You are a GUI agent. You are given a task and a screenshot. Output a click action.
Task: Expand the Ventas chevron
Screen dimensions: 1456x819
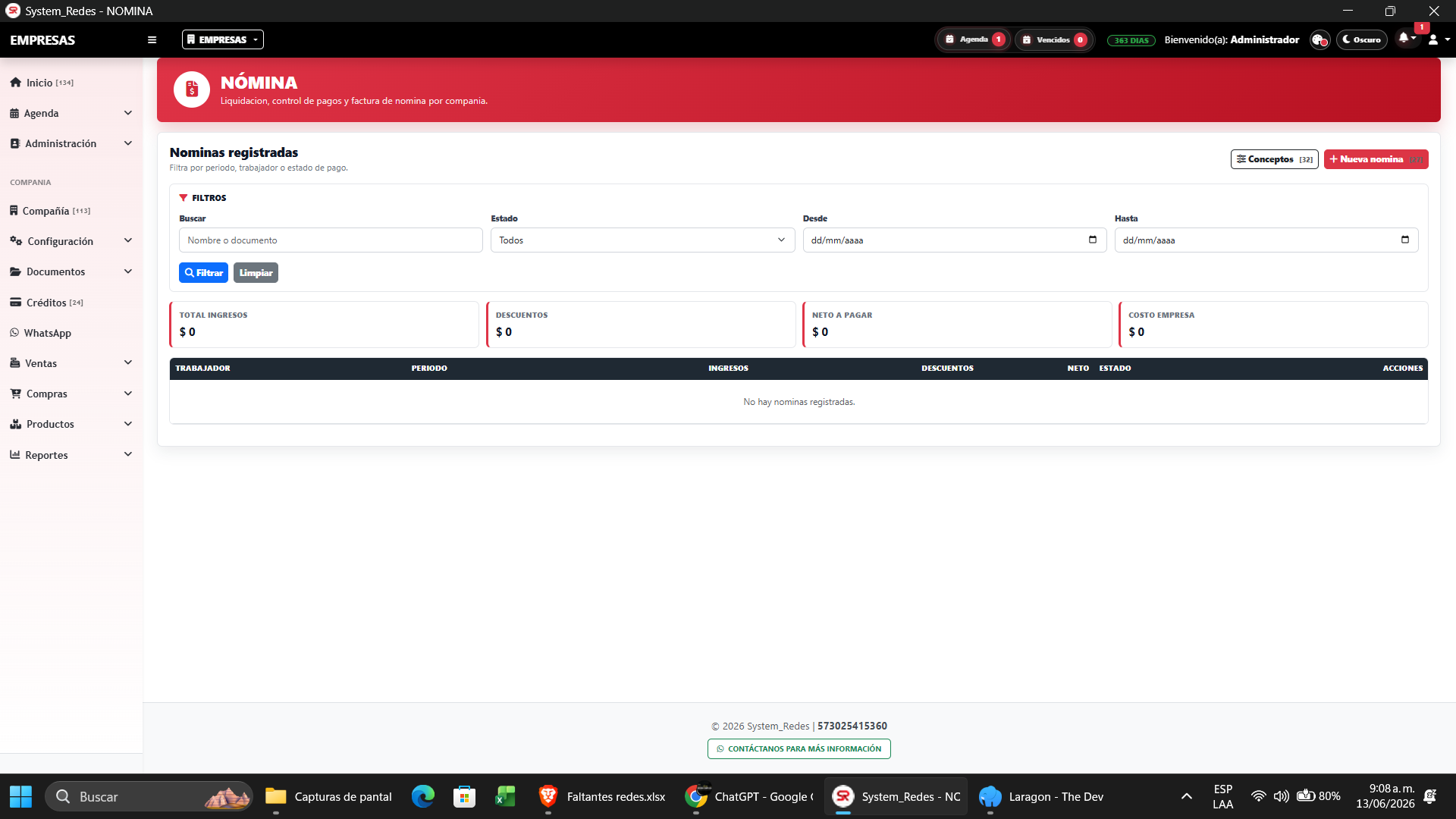(x=128, y=363)
